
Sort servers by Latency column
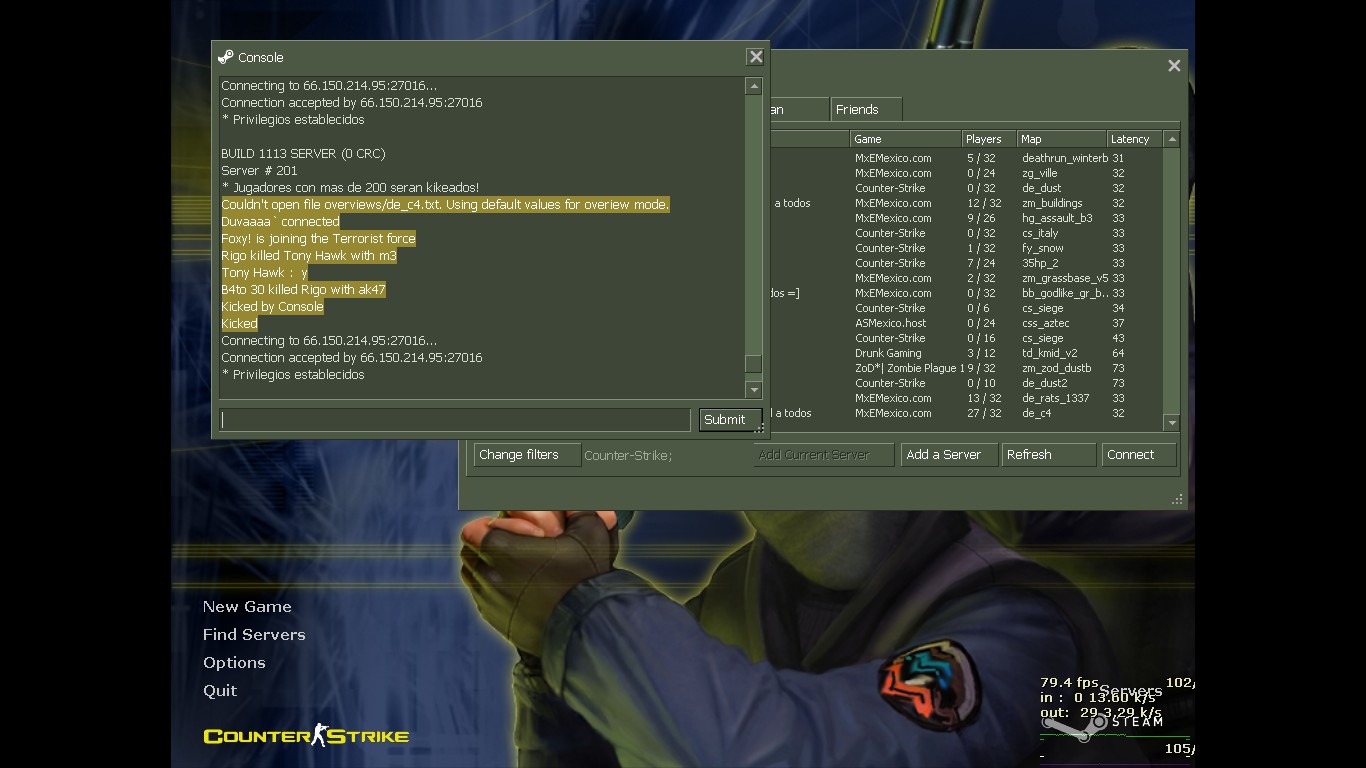click(1135, 139)
